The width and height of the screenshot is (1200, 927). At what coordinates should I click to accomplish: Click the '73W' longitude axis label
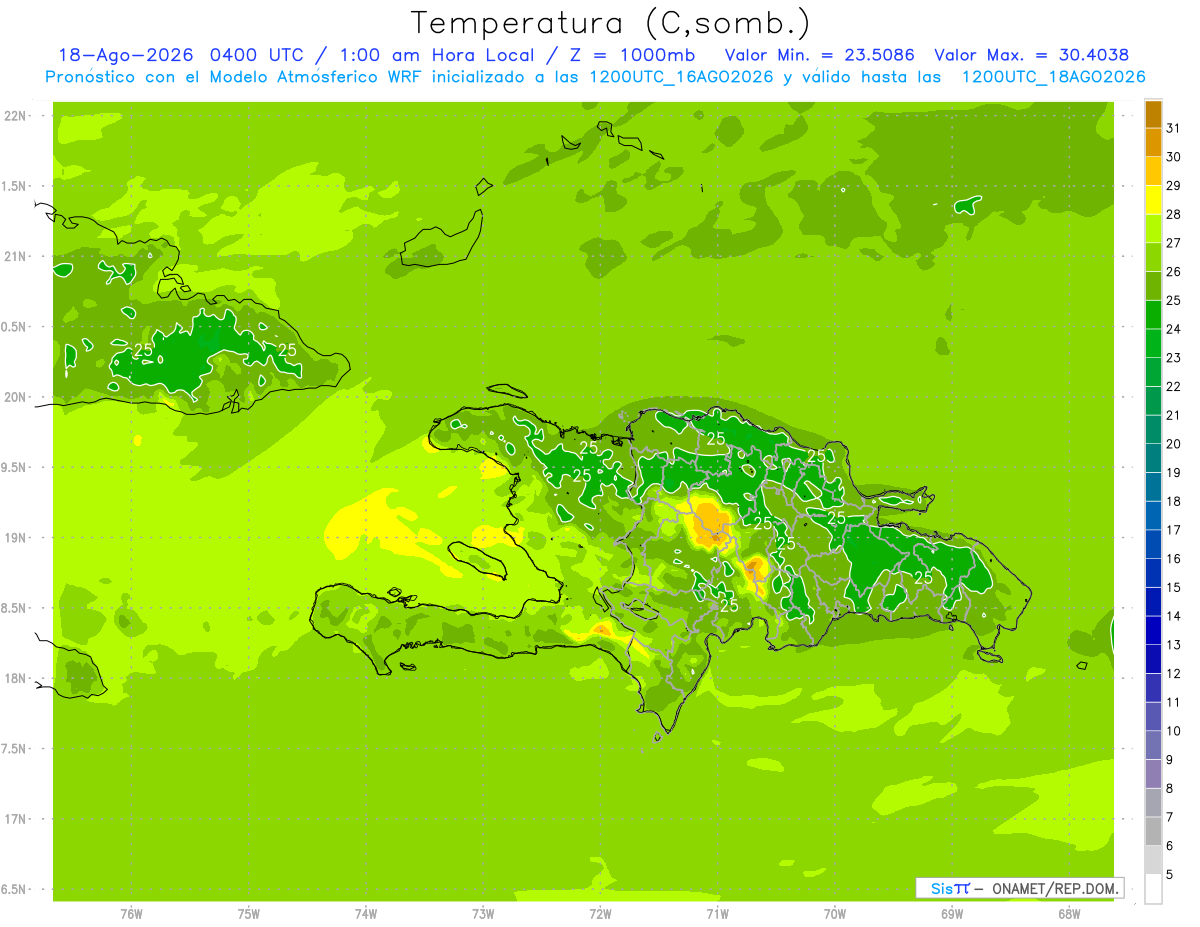[x=483, y=913]
